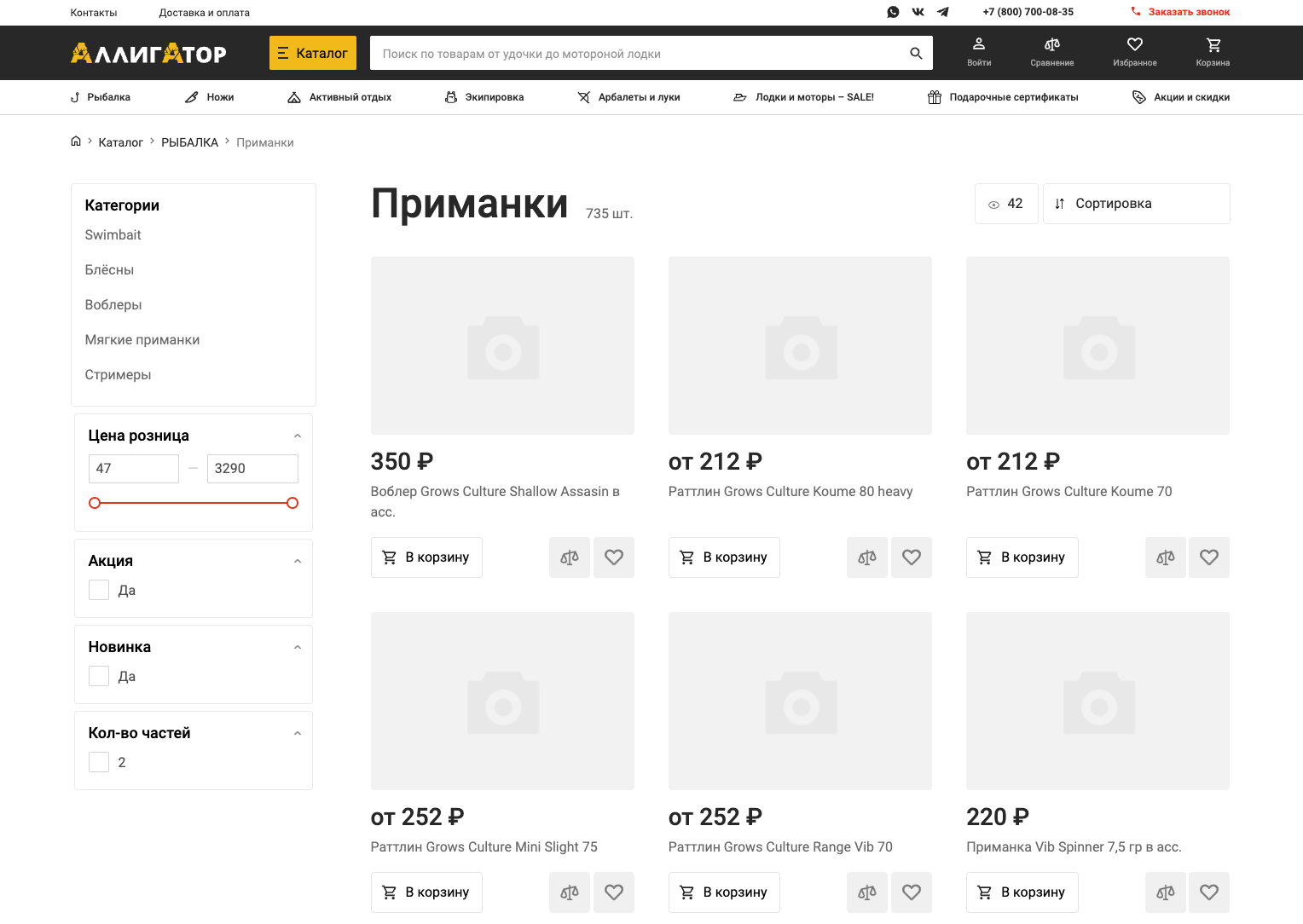Open Избранное favorites heart in header
1303x924 pixels.
(x=1134, y=51)
